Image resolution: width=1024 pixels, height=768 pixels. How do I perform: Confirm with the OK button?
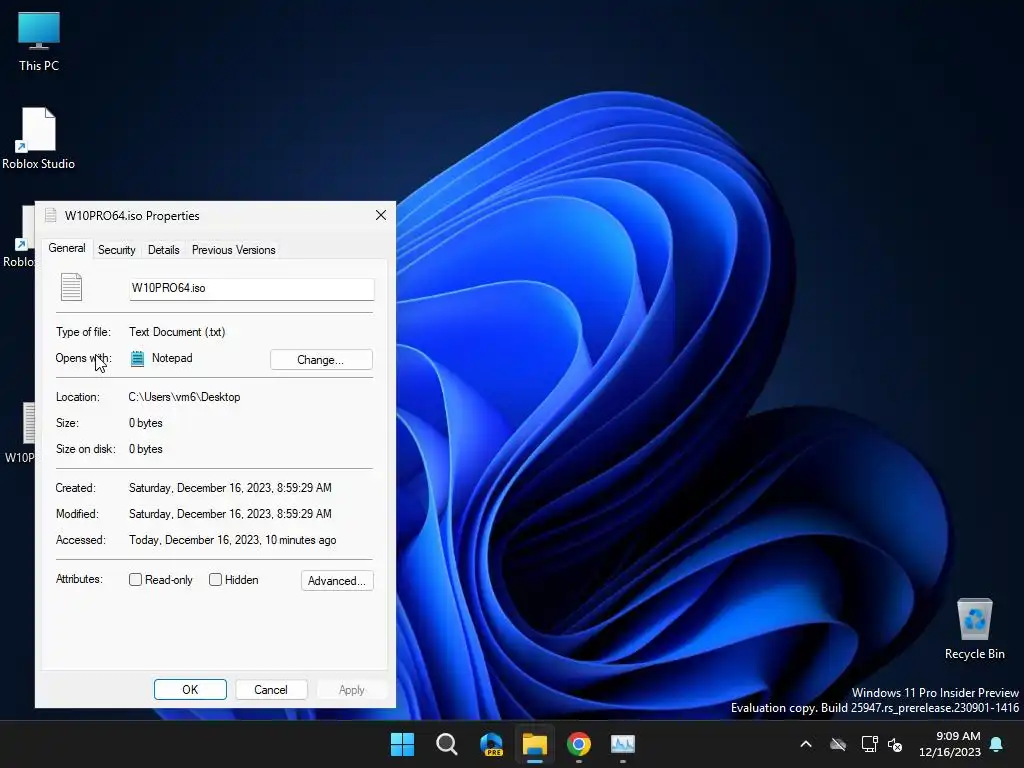(190, 690)
